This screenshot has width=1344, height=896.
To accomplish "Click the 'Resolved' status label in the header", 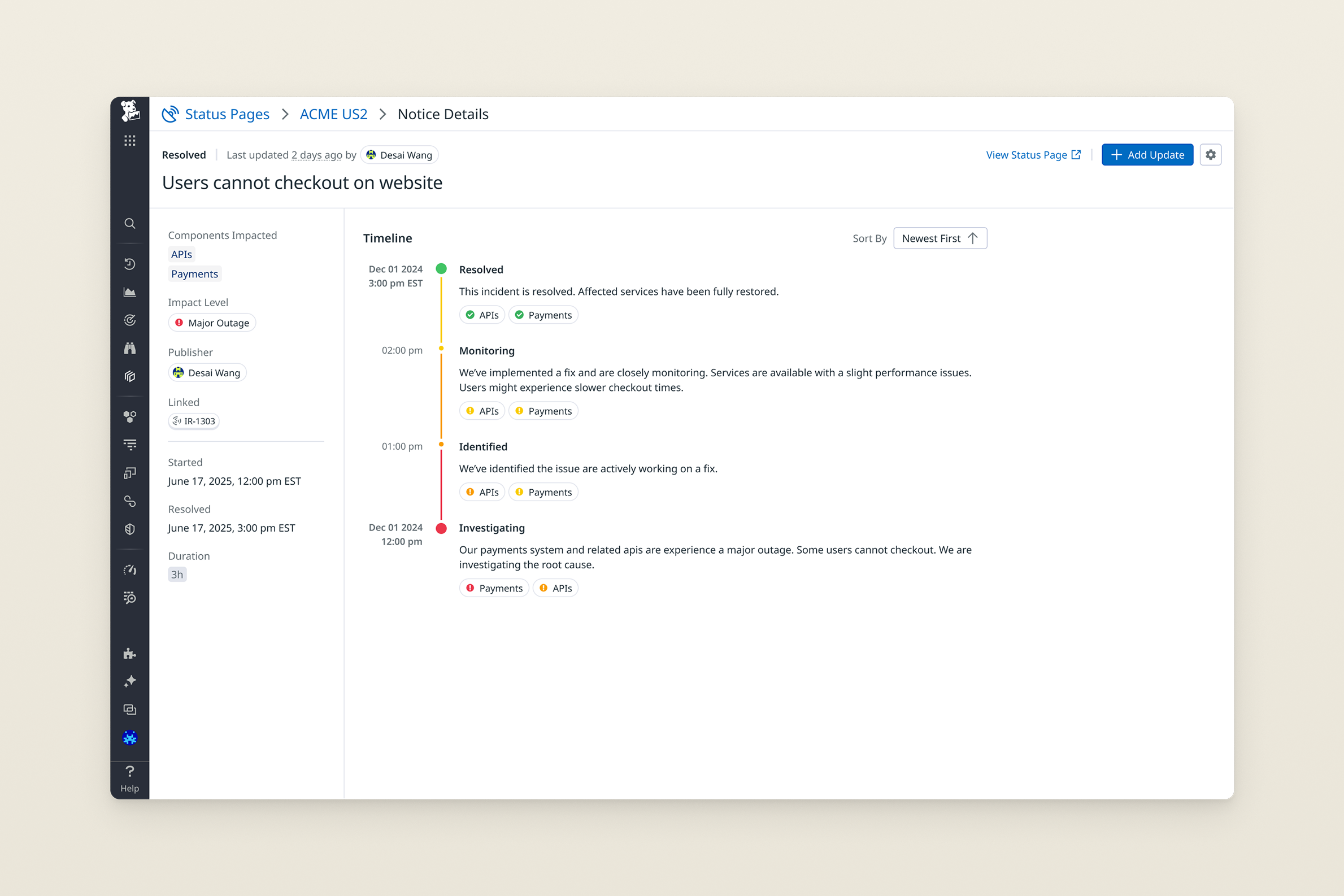I will pyautogui.click(x=184, y=155).
